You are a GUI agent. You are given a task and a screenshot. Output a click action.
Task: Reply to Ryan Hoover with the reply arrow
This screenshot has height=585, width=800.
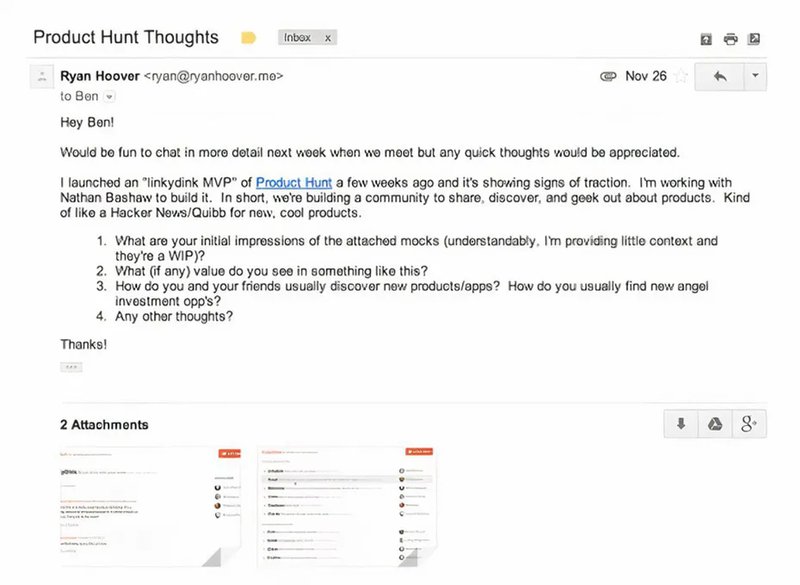tap(718, 76)
